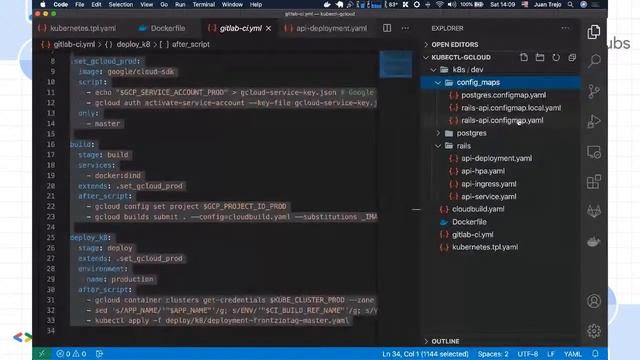Open the GitLab extension icon in the activity bar
The width and height of the screenshot is (640, 360).
(x=594, y=211)
